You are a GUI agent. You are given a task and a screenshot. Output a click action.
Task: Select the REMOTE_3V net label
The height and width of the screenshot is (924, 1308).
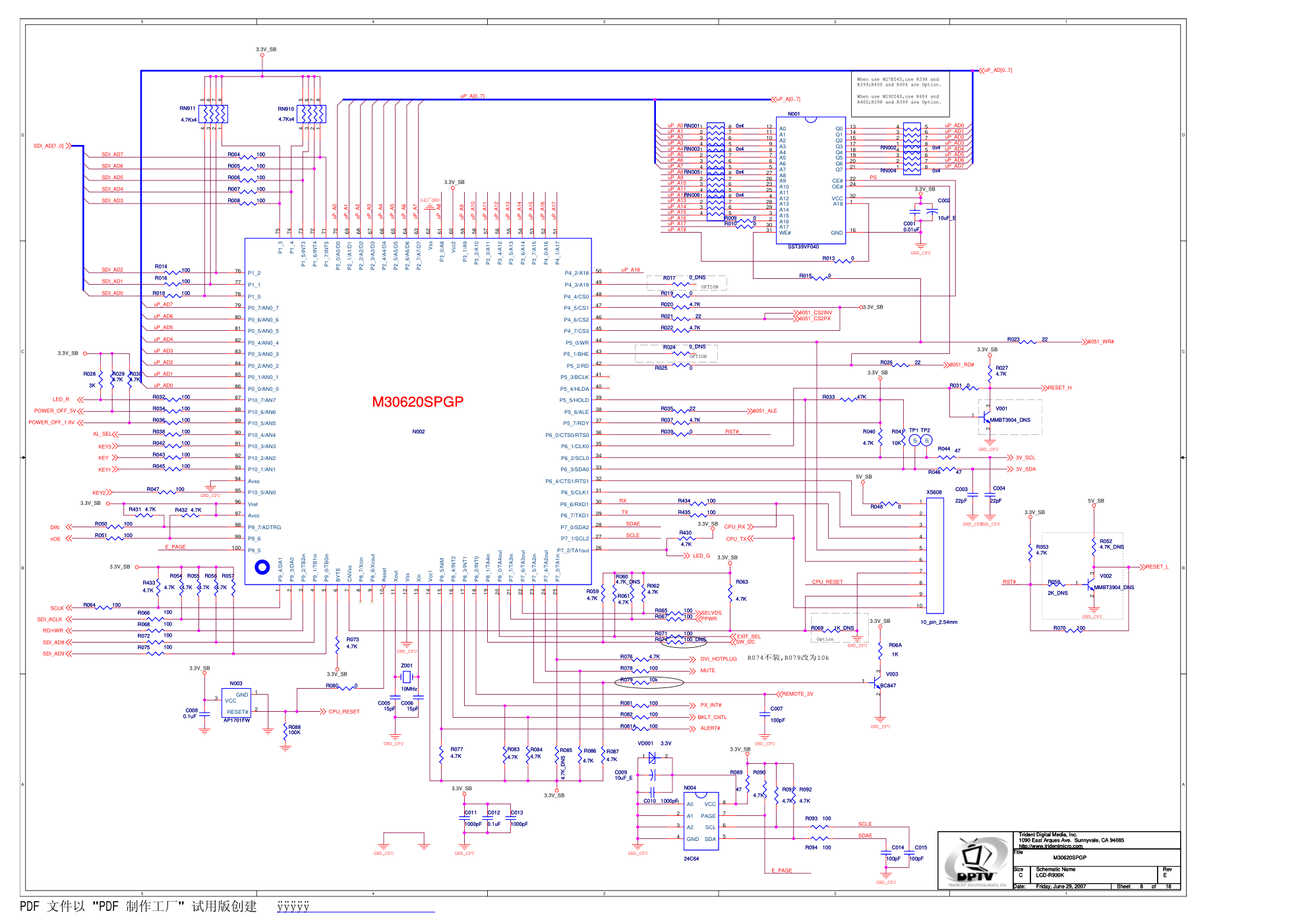(797, 694)
